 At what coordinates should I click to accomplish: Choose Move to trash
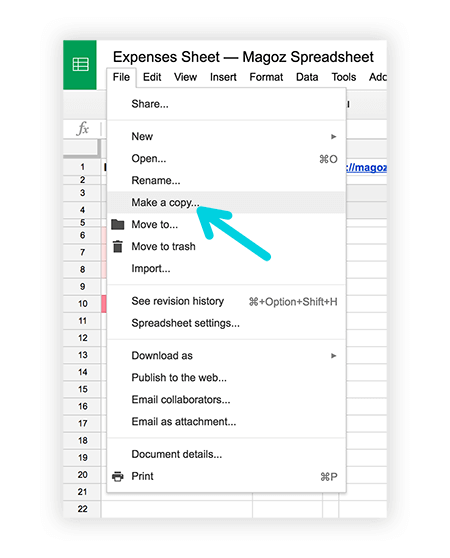coord(226,246)
